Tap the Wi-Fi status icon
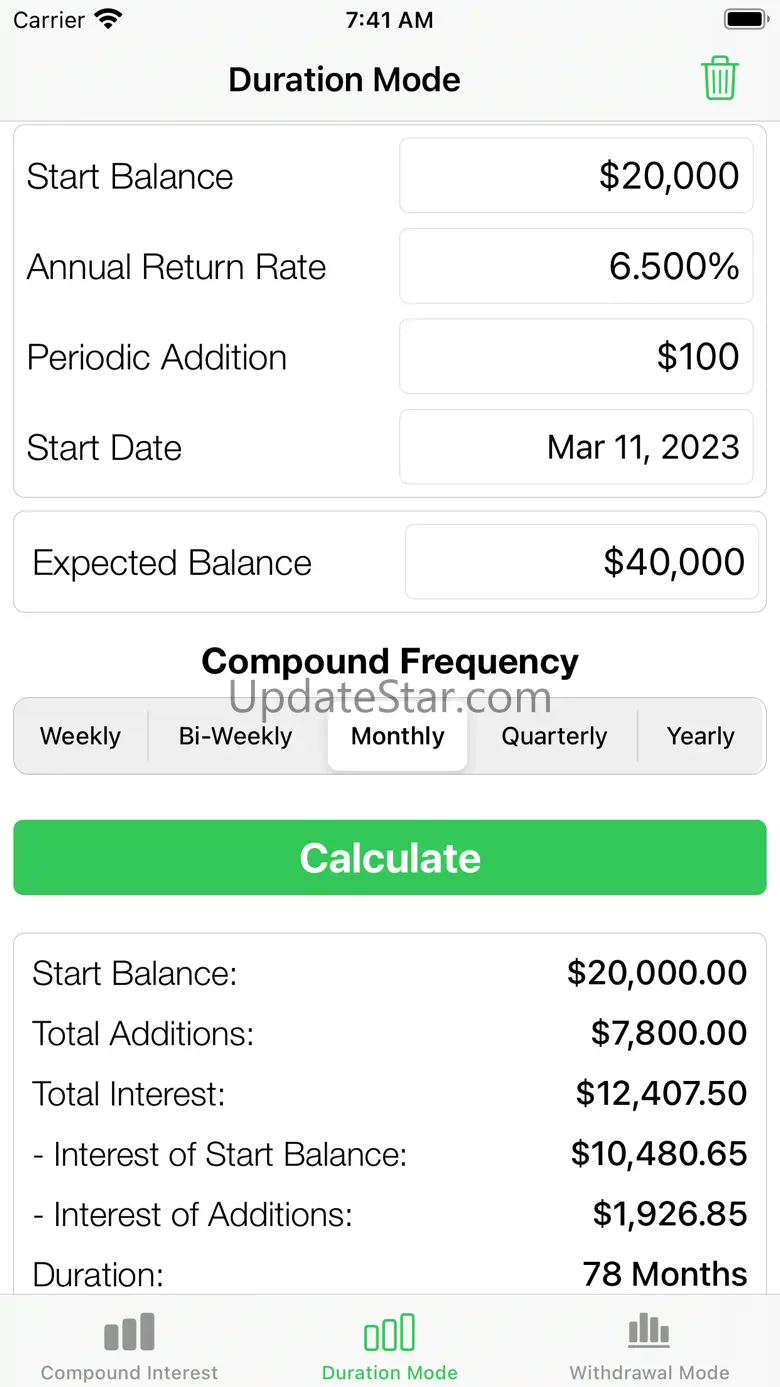 click(x=107, y=20)
